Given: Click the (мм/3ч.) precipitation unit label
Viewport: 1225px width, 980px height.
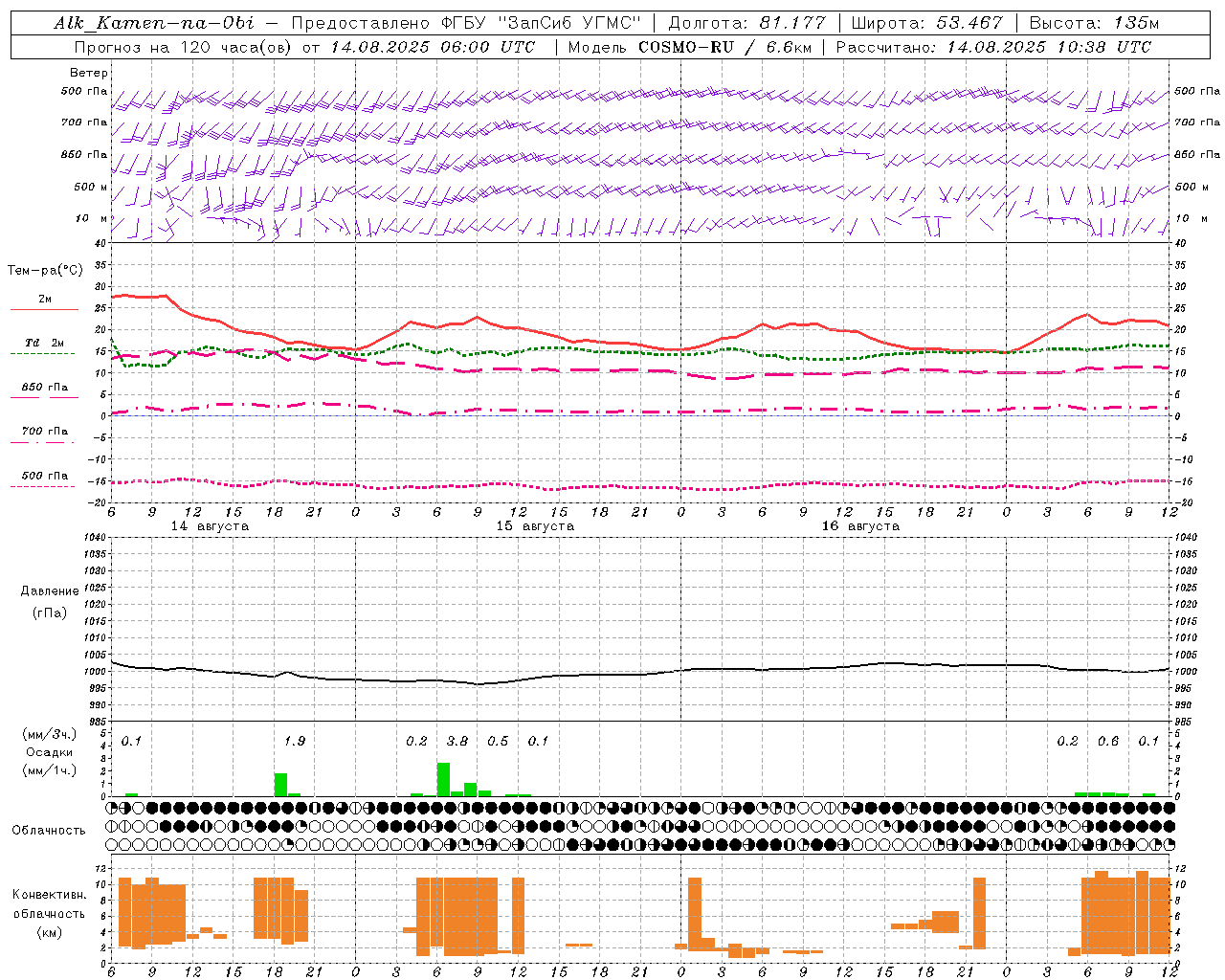Looking at the screenshot, I should click(x=50, y=734).
